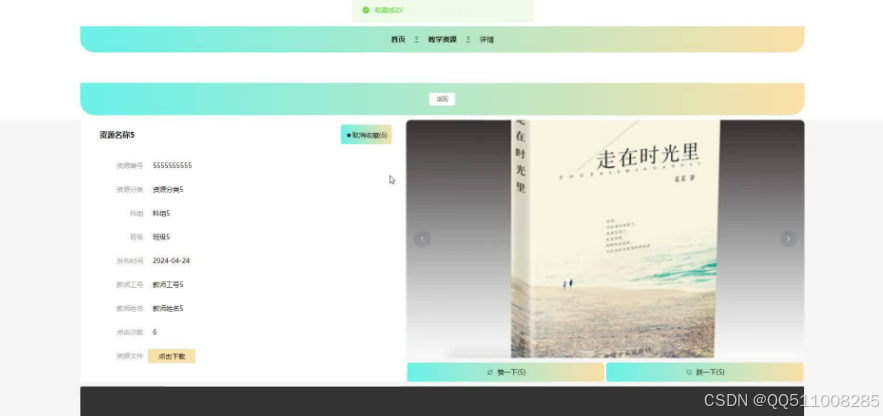Open 教学资源 breadcrumb link

pyautogui.click(x=442, y=39)
